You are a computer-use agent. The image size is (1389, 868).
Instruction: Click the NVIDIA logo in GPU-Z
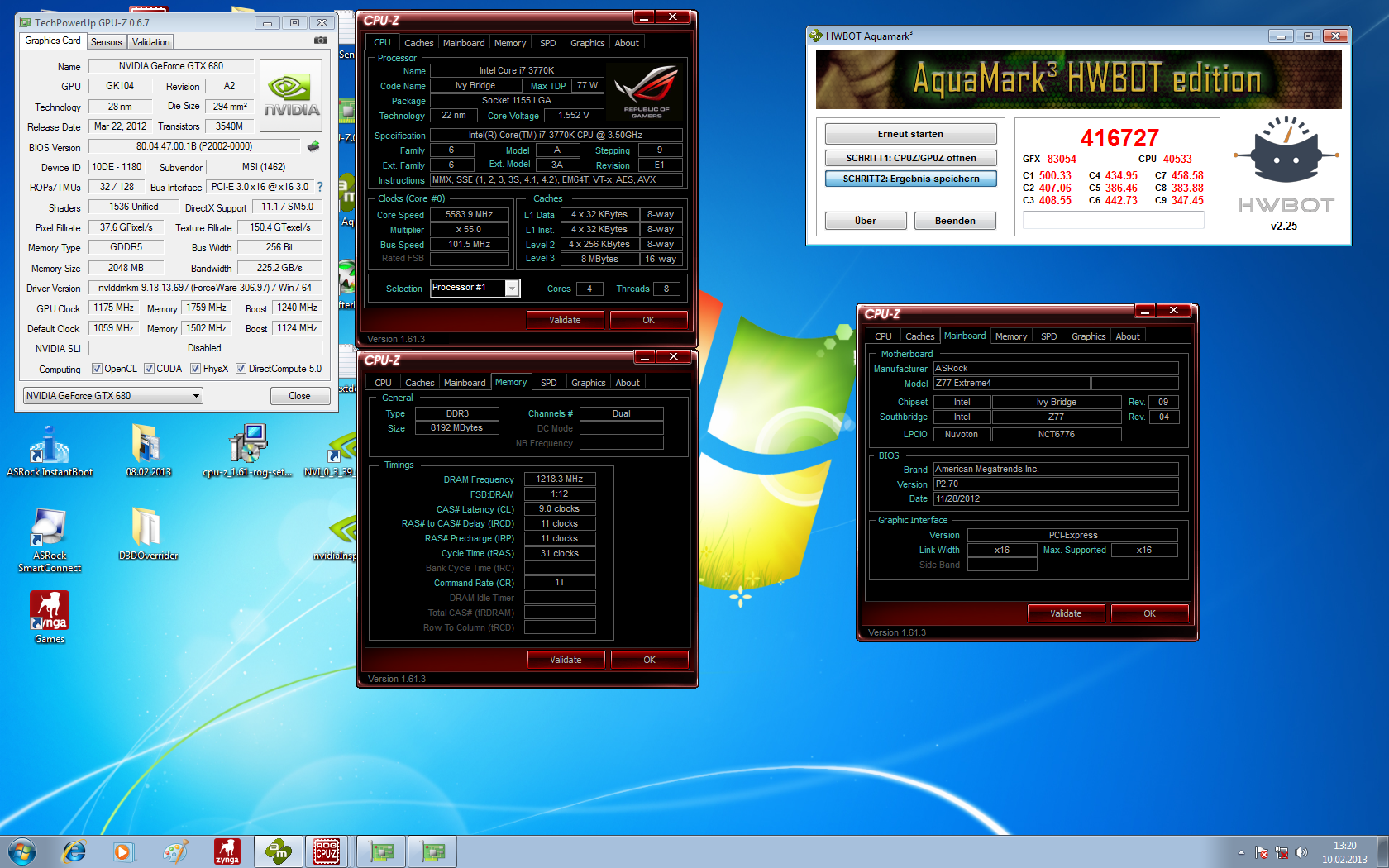tap(291, 95)
